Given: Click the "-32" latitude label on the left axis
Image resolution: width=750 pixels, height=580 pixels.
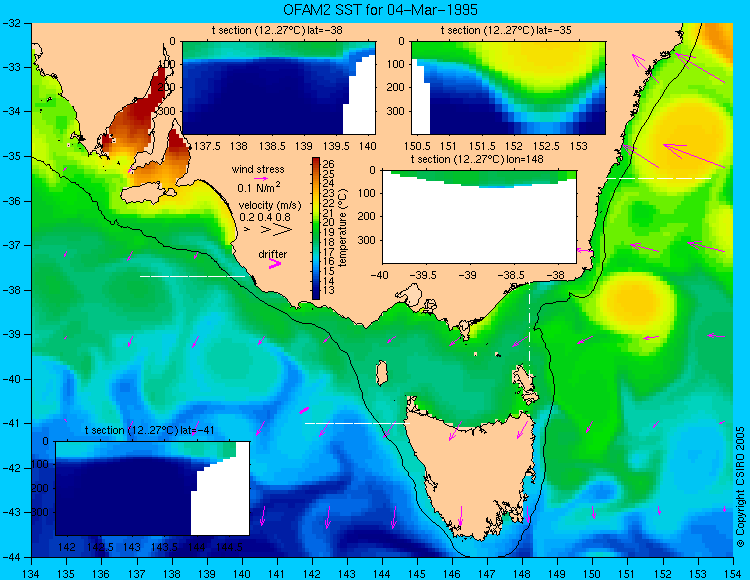Looking at the screenshot, I should [11, 23].
